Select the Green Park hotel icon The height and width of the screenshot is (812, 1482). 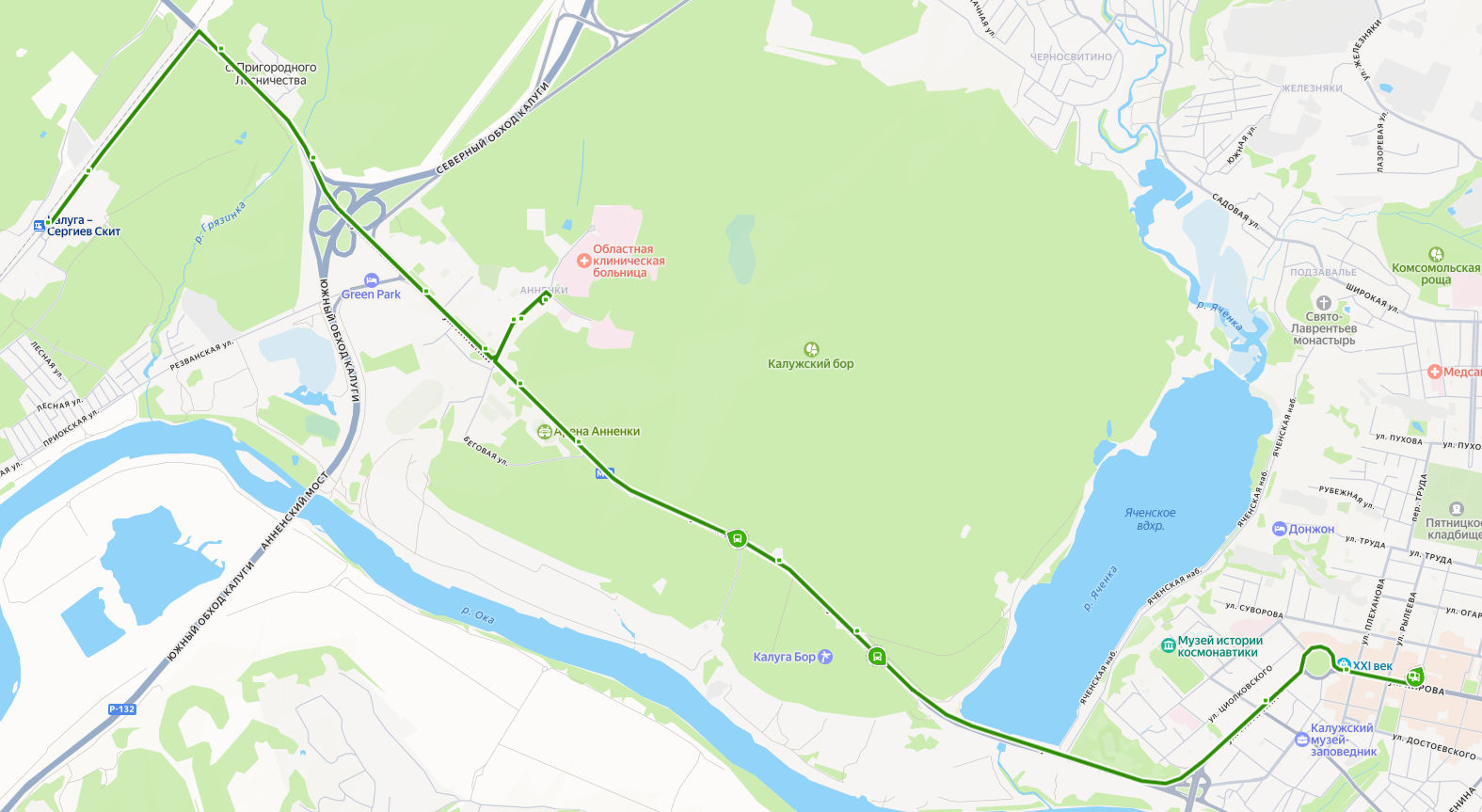tap(372, 281)
